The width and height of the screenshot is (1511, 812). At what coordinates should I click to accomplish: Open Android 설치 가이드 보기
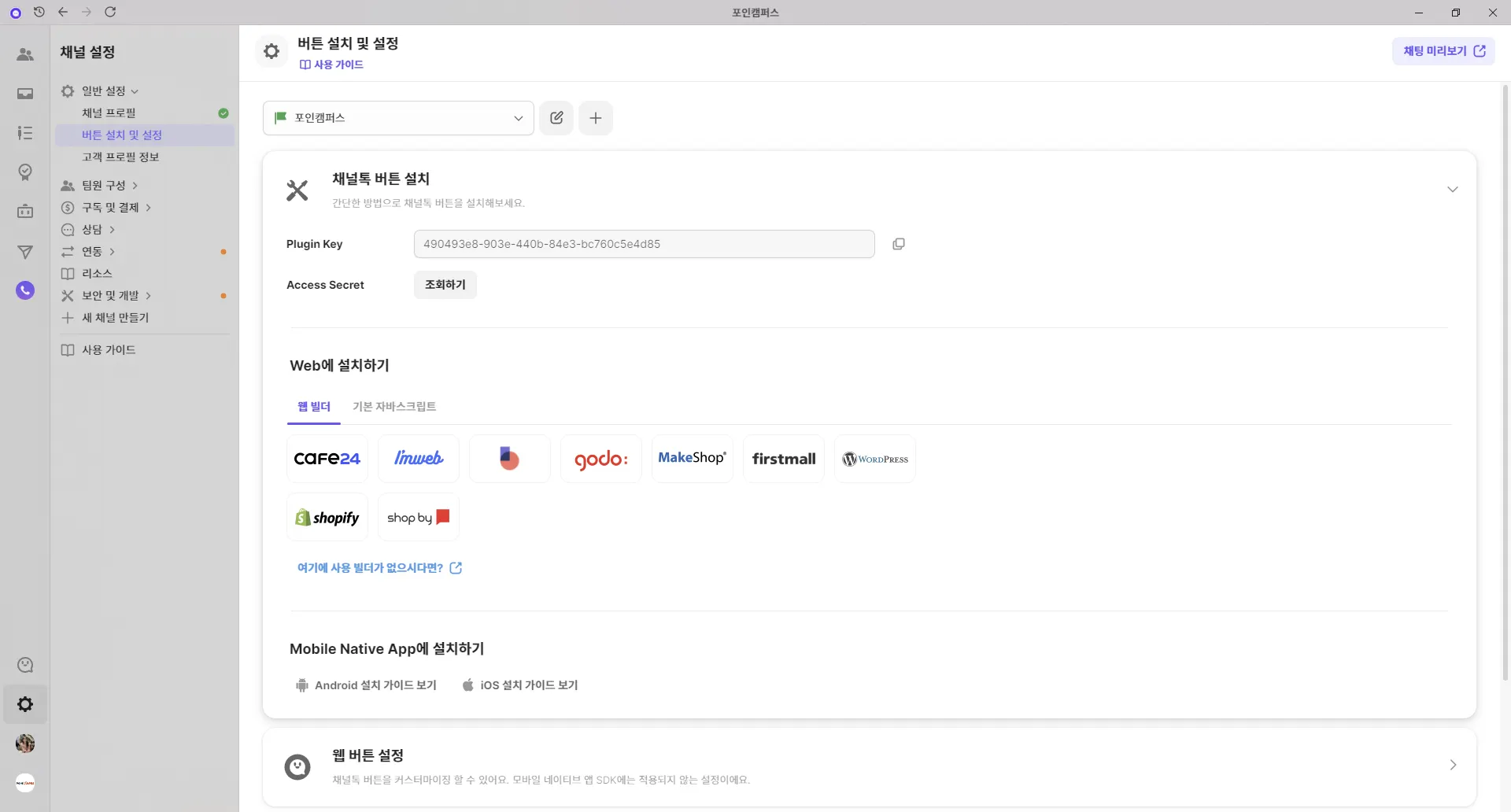(x=366, y=685)
